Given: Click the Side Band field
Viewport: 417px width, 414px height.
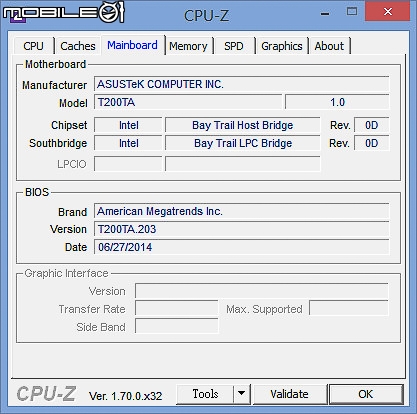Looking at the screenshot, I should [177, 326].
